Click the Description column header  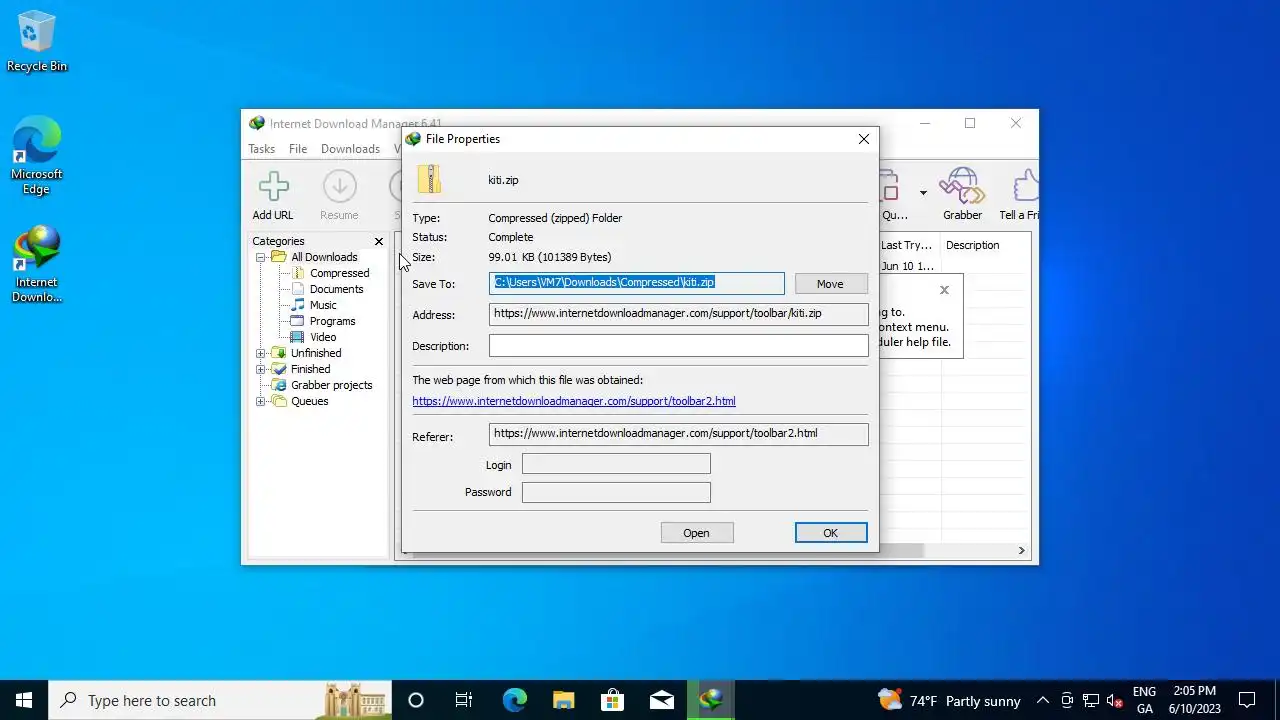click(972, 245)
